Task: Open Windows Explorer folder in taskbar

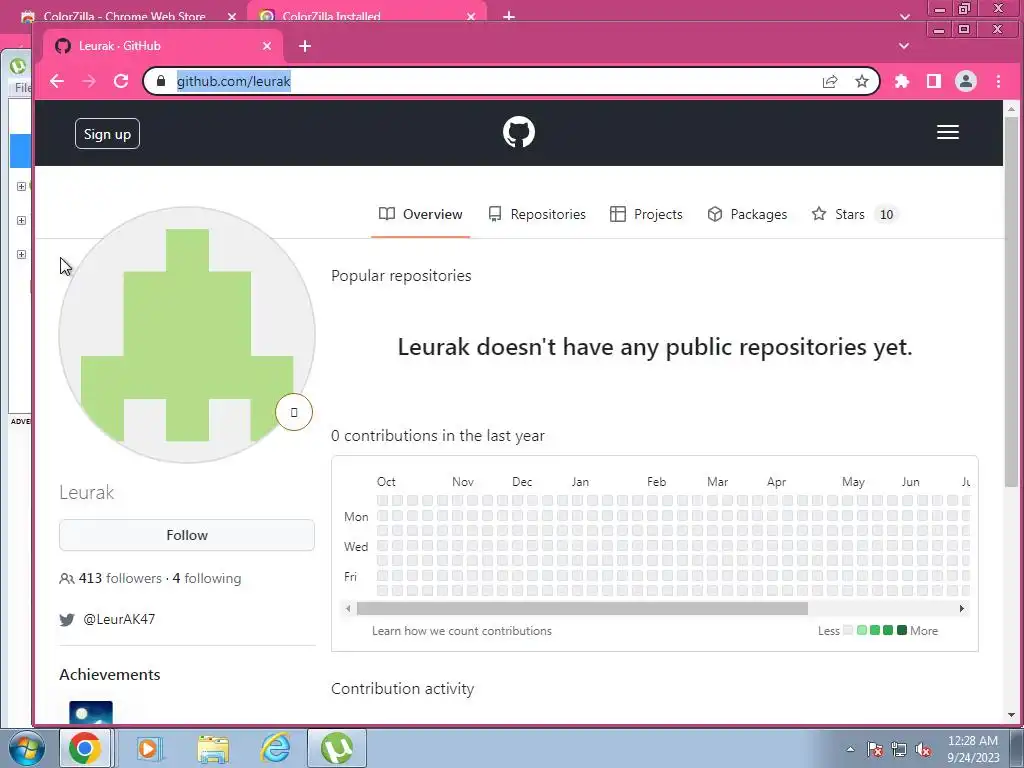Action: [x=213, y=748]
